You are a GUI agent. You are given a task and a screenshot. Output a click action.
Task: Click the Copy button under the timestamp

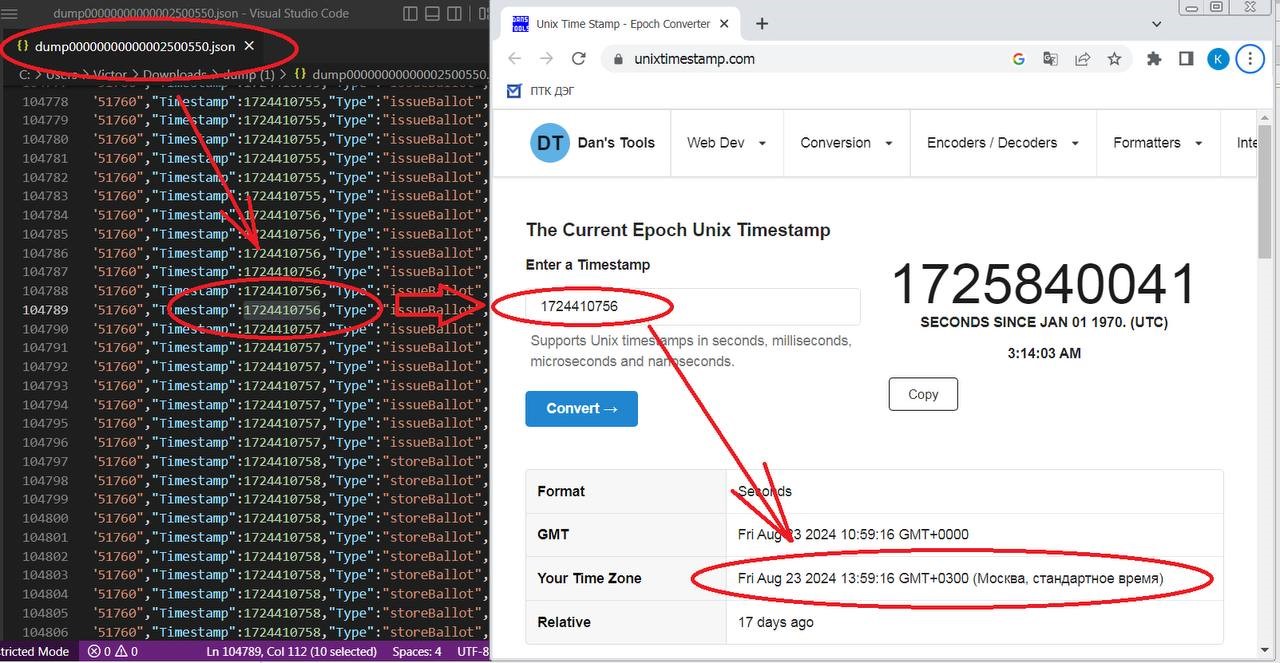923,394
